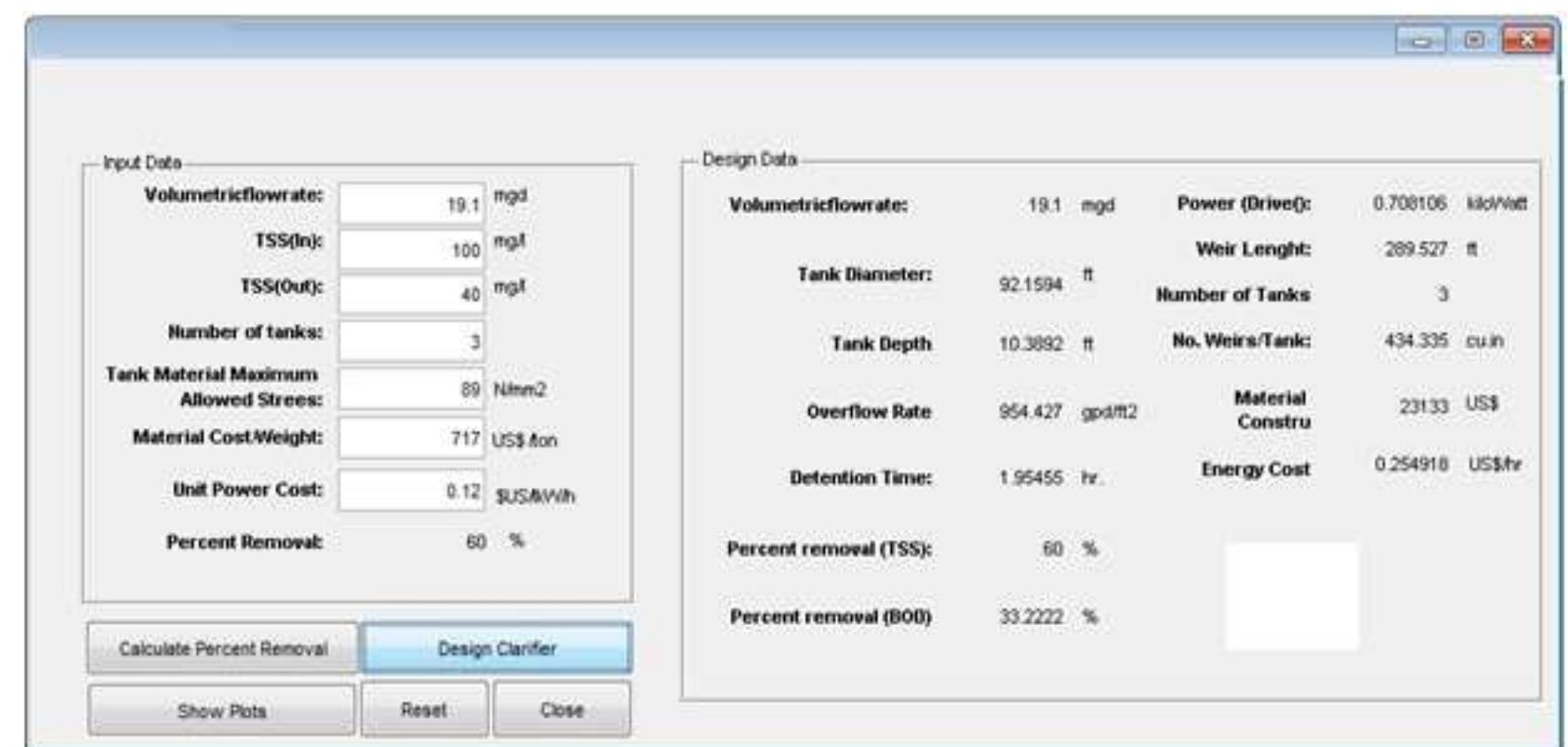Focus the Unit Power Cost field
The height and width of the screenshot is (747, 1568).
coord(412,491)
